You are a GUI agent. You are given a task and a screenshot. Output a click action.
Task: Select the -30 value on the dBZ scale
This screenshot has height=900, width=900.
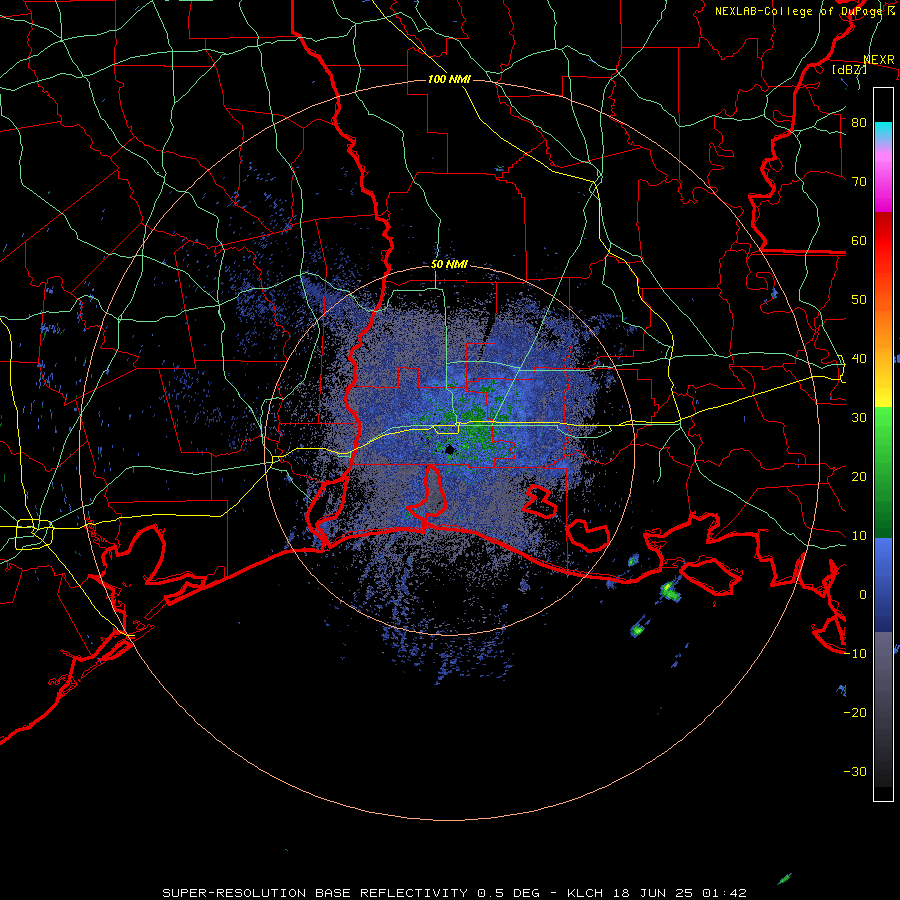point(855,771)
